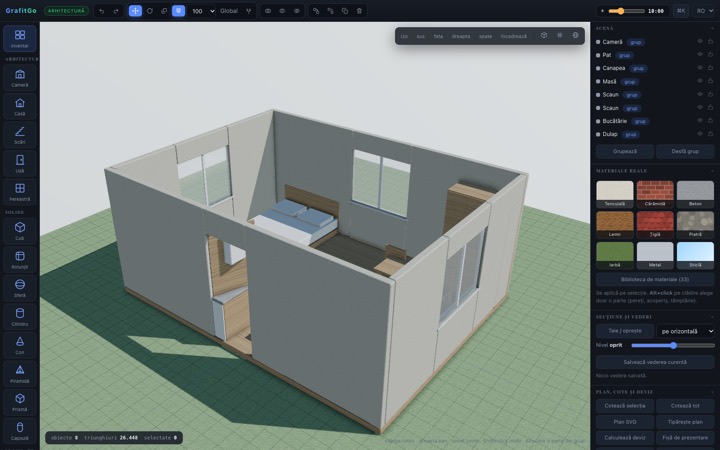Click the ARHITECTURĂ mode badge
720x450 pixels.
[x=67, y=11]
